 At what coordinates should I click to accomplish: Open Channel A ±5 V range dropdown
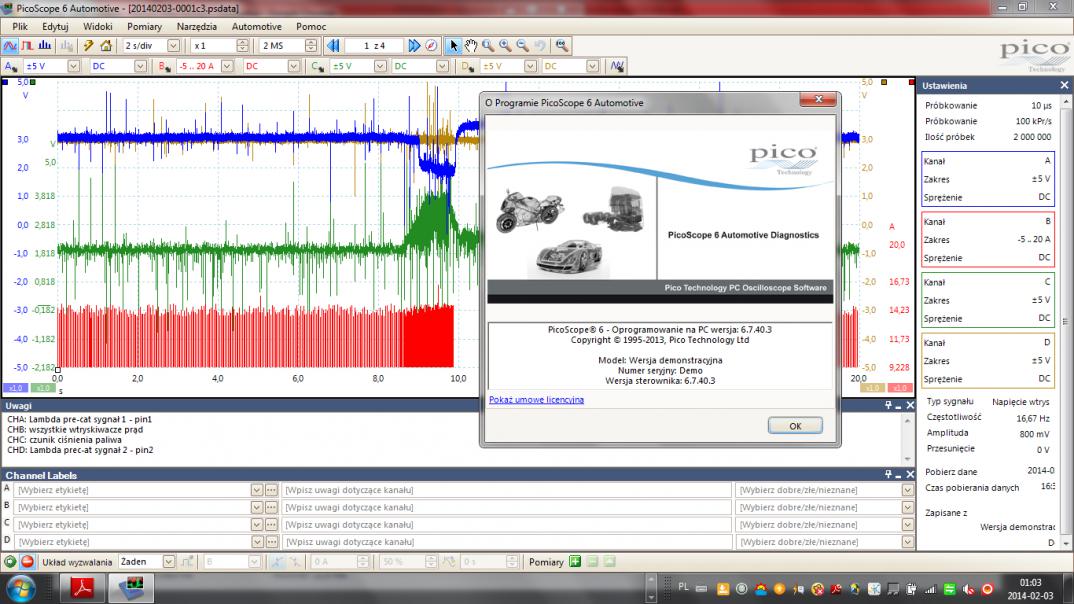72,66
